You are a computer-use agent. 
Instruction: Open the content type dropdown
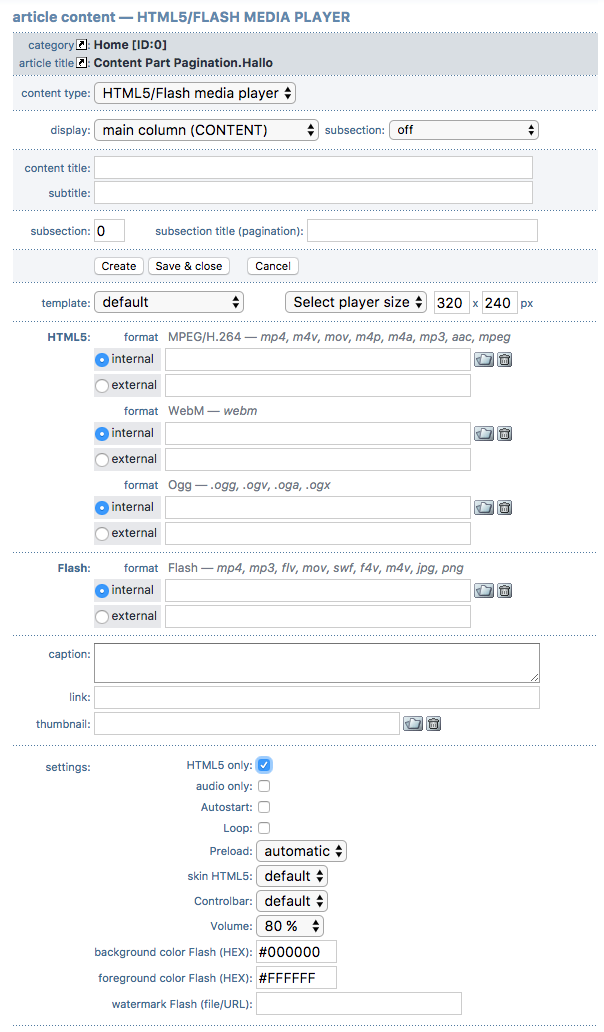(195, 93)
